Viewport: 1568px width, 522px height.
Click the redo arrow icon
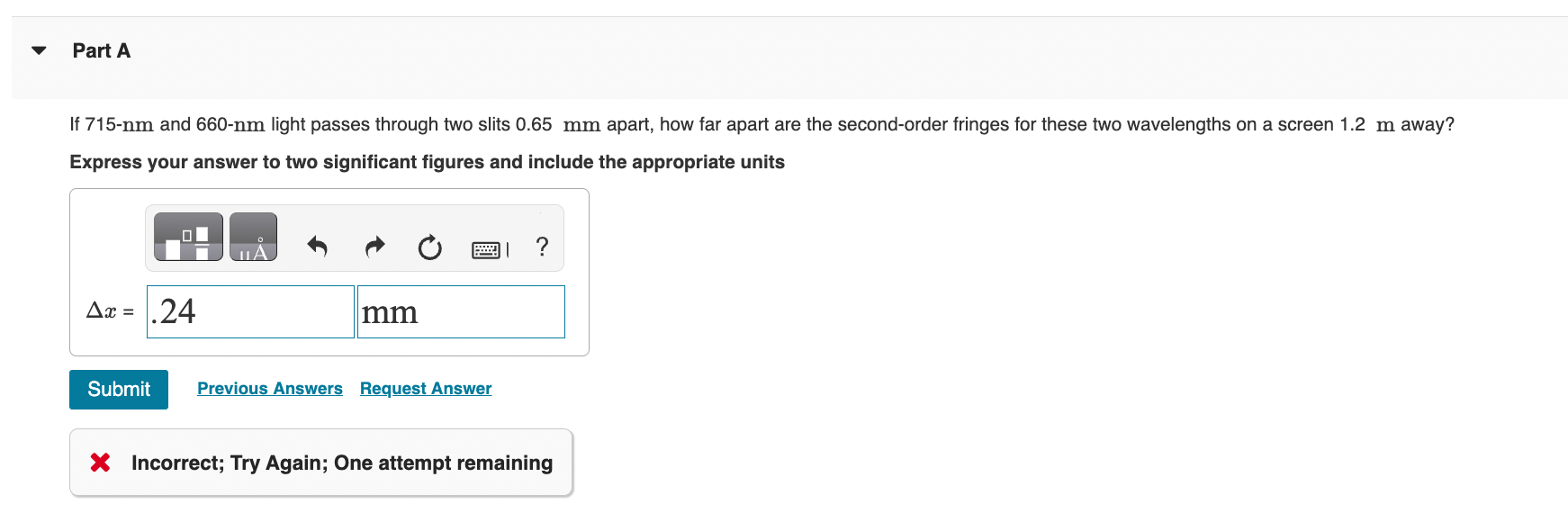coord(374,246)
